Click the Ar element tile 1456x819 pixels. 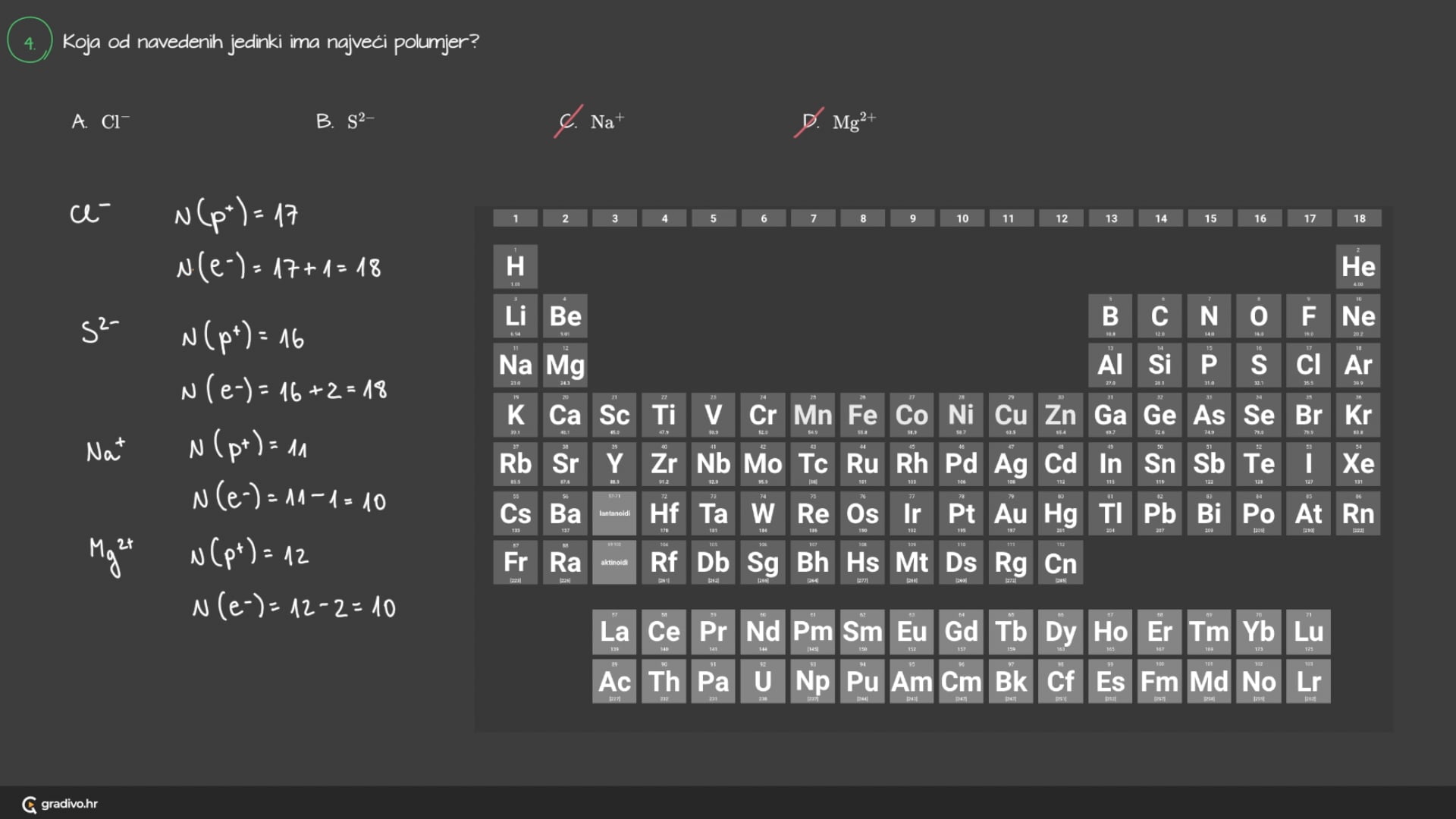coord(1357,366)
